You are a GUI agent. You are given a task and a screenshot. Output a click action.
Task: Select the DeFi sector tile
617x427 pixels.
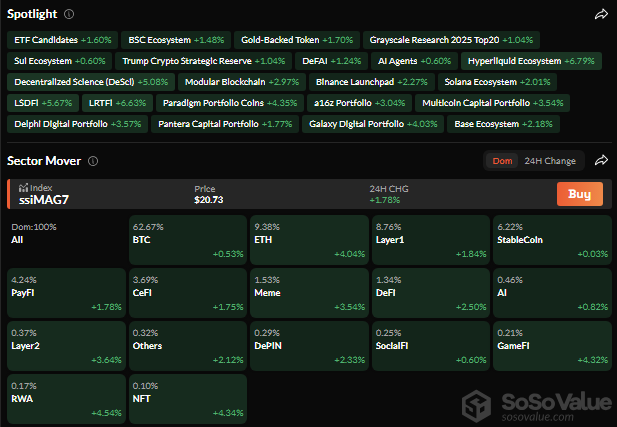tap(431, 293)
